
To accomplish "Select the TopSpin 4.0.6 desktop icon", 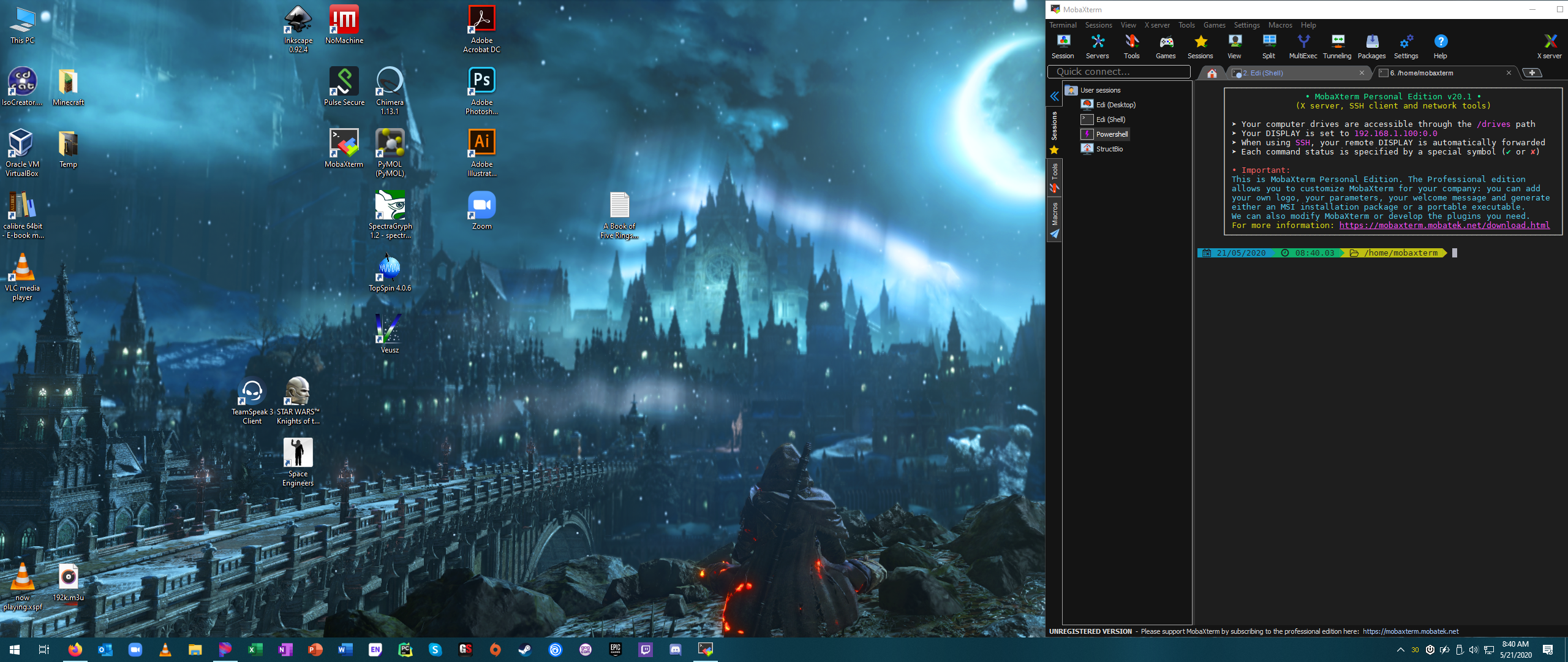I will click(x=390, y=272).
